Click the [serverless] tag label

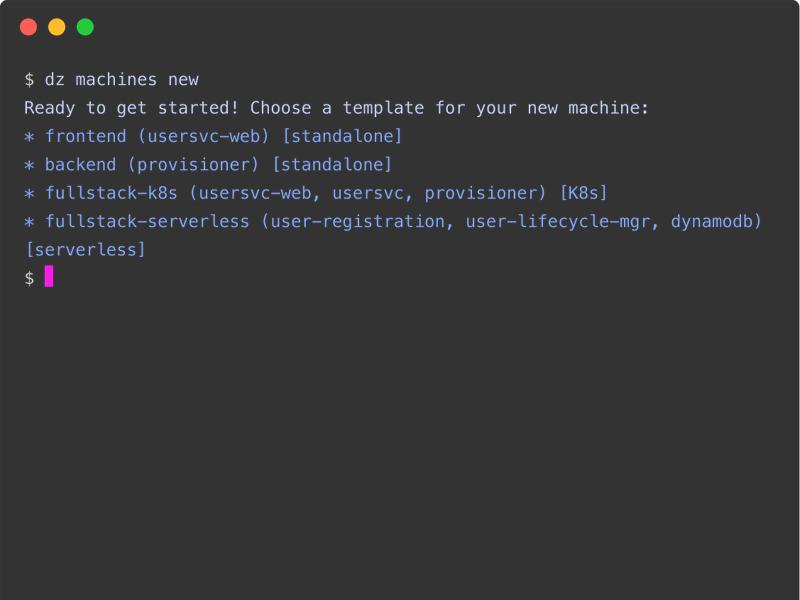(x=85, y=249)
